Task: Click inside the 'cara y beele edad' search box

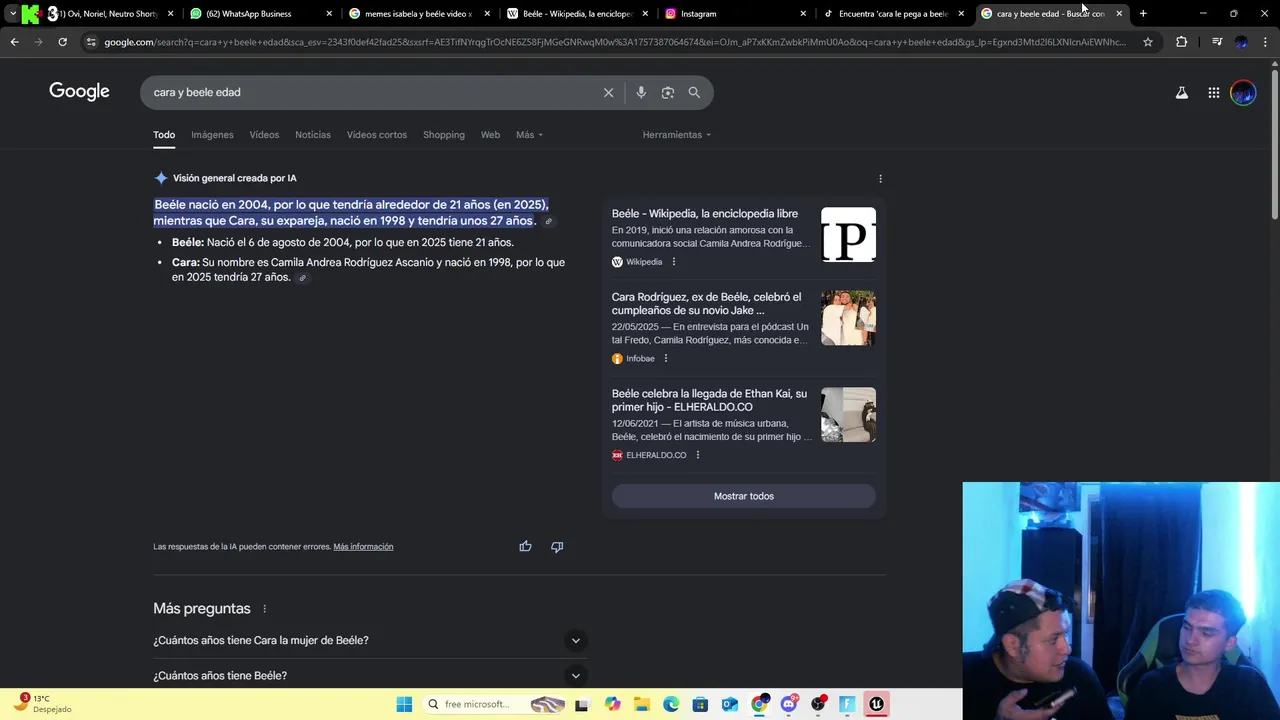Action: coord(375,92)
